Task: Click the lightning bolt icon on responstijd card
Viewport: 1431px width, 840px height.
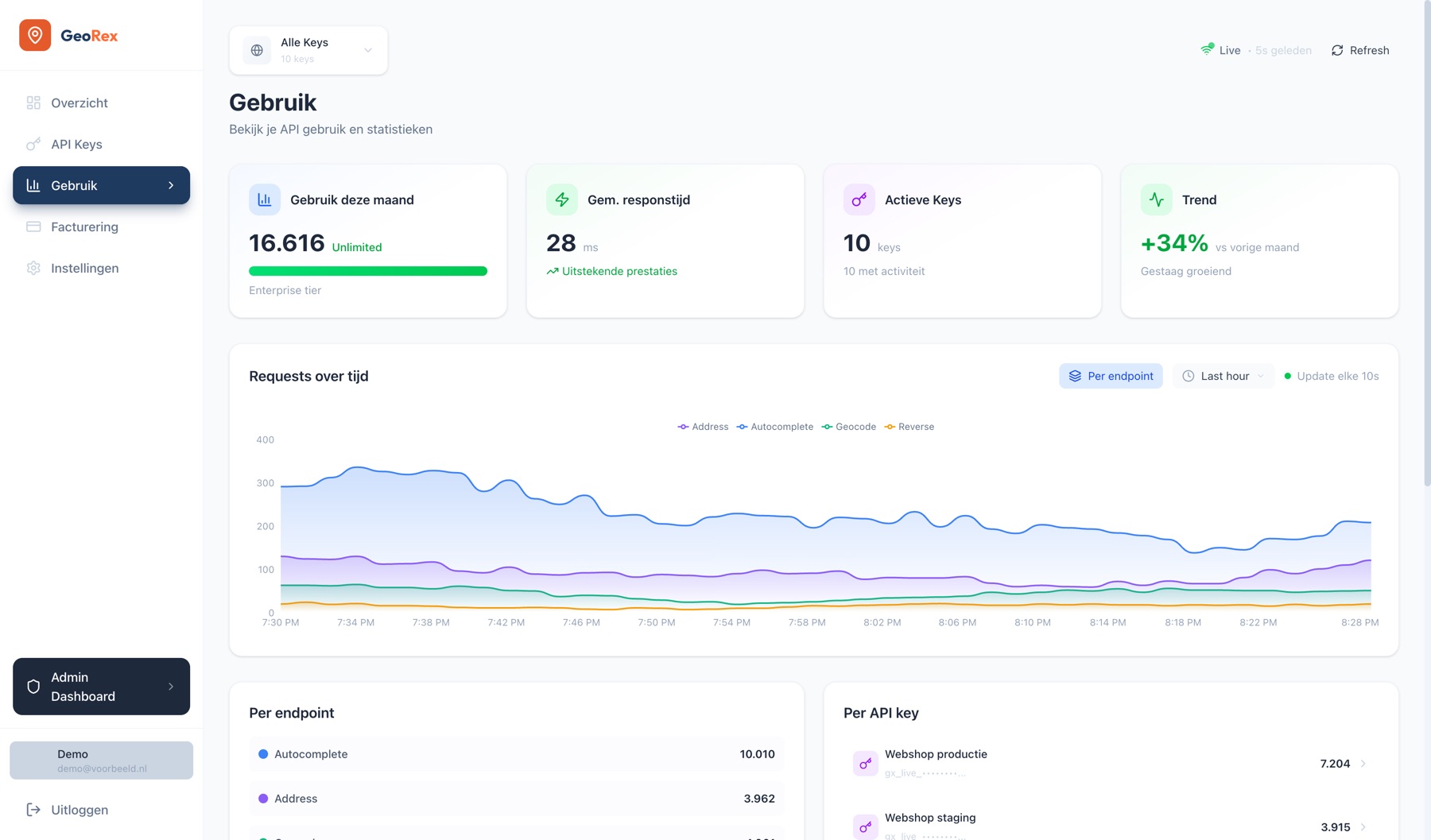Action: tap(562, 199)
